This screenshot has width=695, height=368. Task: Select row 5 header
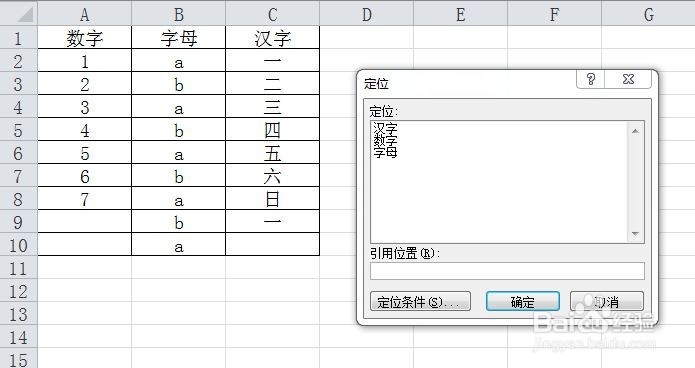click(x=18, y=130)
